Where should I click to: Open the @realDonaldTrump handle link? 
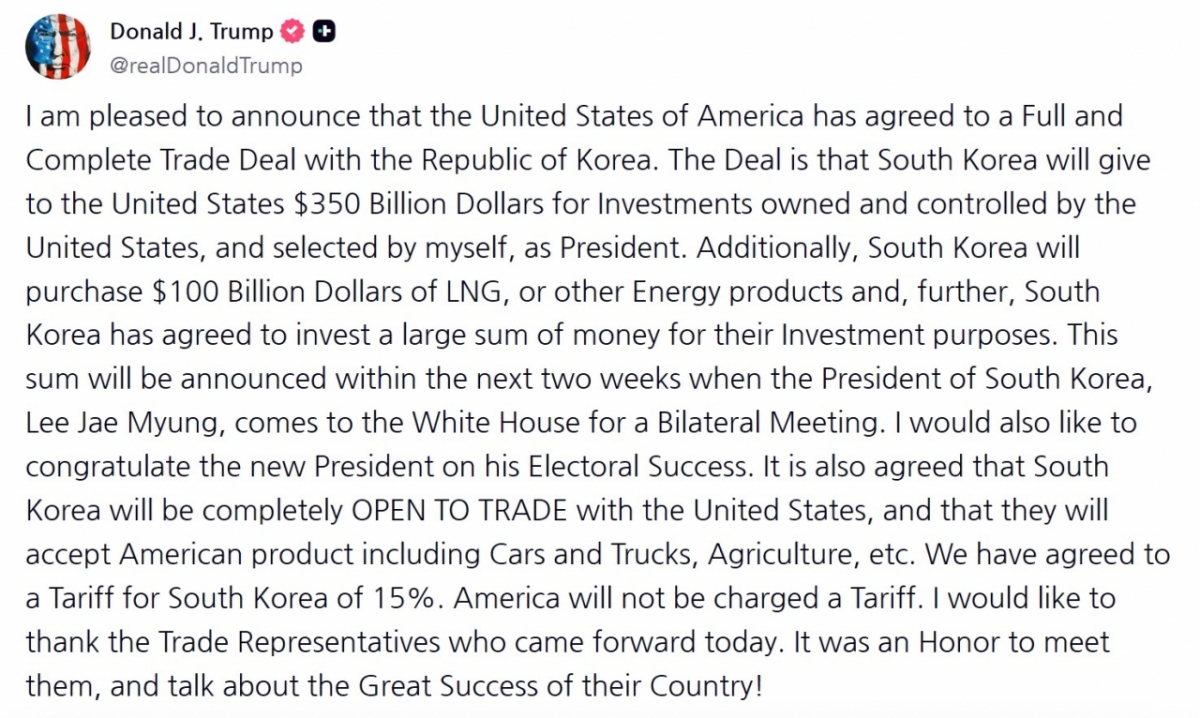click(x=205, y=66)
